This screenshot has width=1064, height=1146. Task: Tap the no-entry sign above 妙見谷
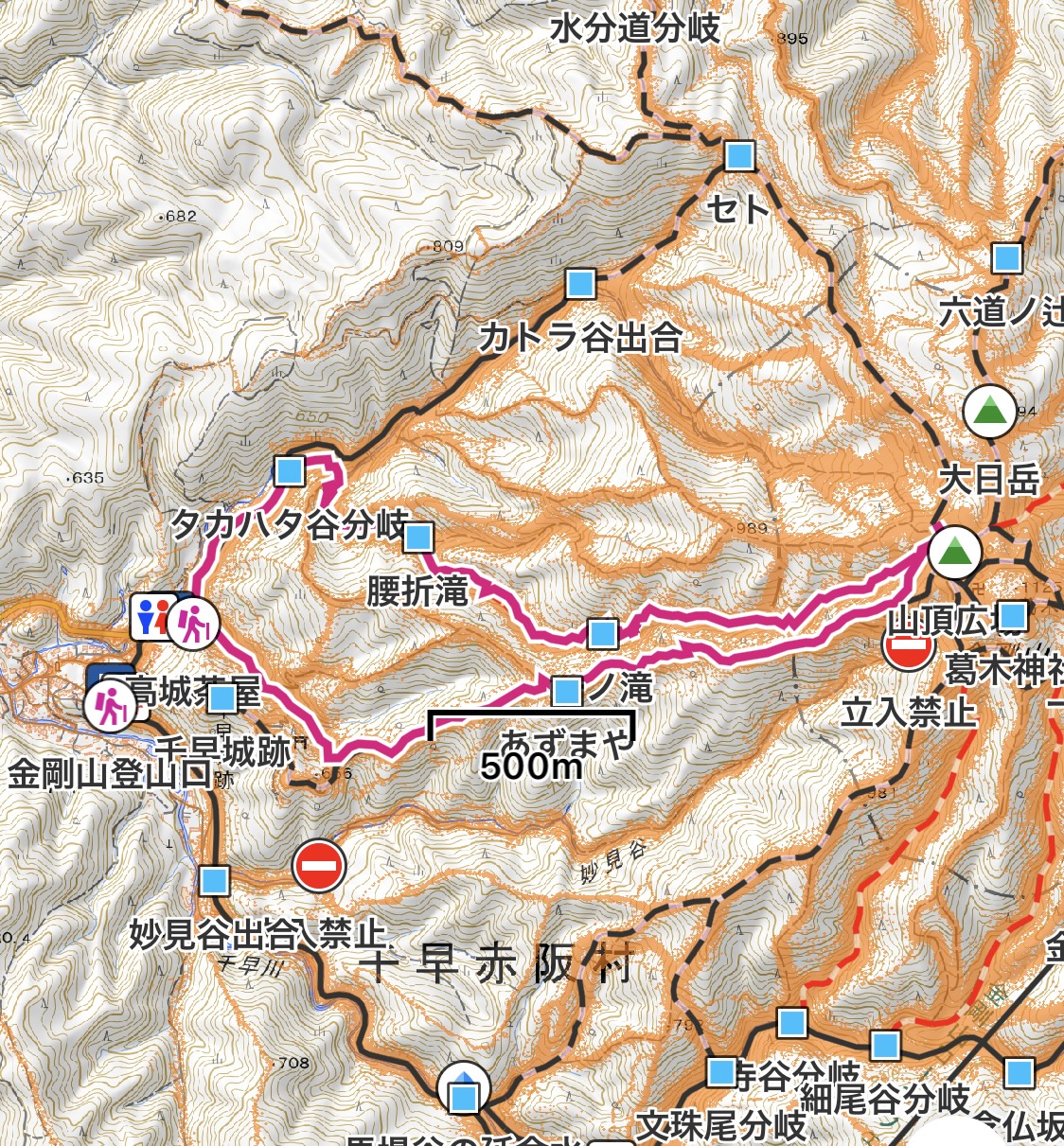(x=319, y=865)
